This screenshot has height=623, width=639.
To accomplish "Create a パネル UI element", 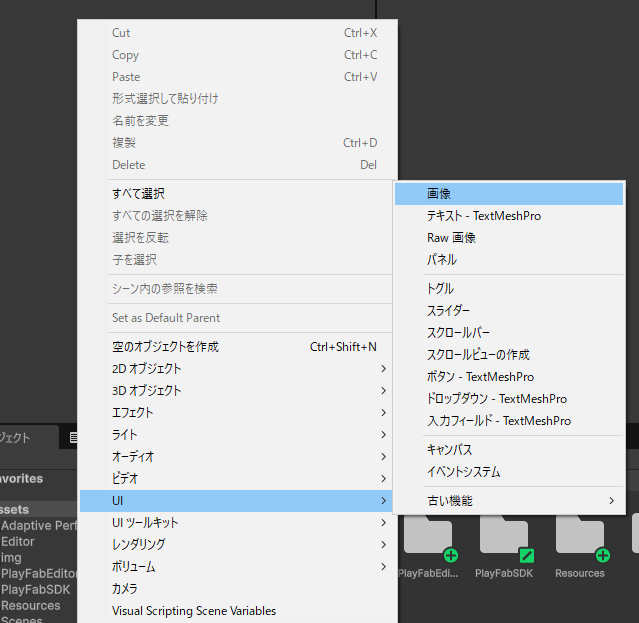I will click(x=509, y=260).
